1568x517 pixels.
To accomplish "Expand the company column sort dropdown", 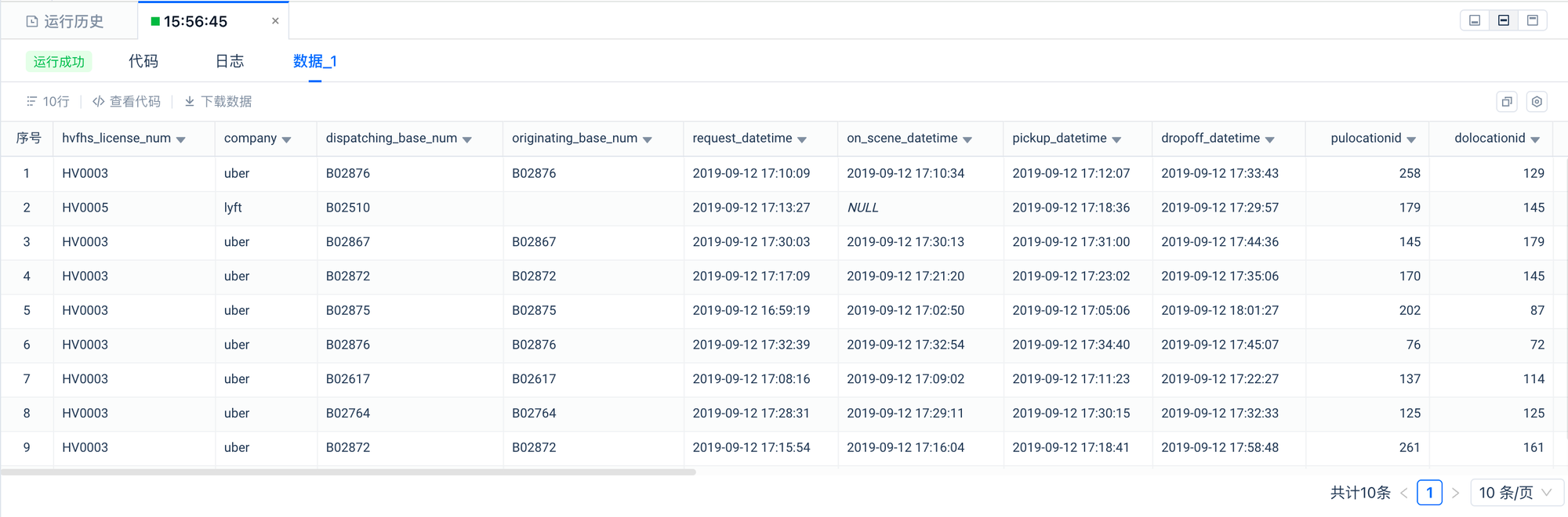I will coord(287,139).
